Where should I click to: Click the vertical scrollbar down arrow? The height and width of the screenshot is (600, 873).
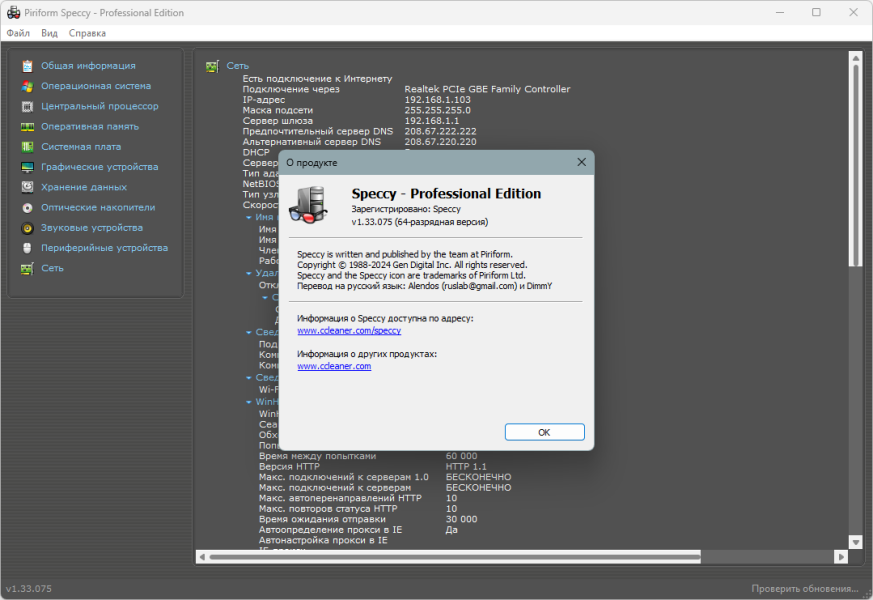pyautogui.click(x=855, y=542)
